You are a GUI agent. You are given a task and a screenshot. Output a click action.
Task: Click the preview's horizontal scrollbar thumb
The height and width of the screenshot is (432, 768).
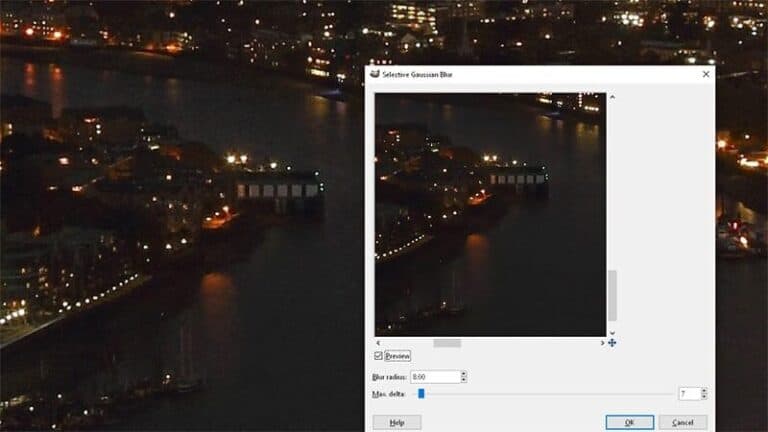click(447, 343)
